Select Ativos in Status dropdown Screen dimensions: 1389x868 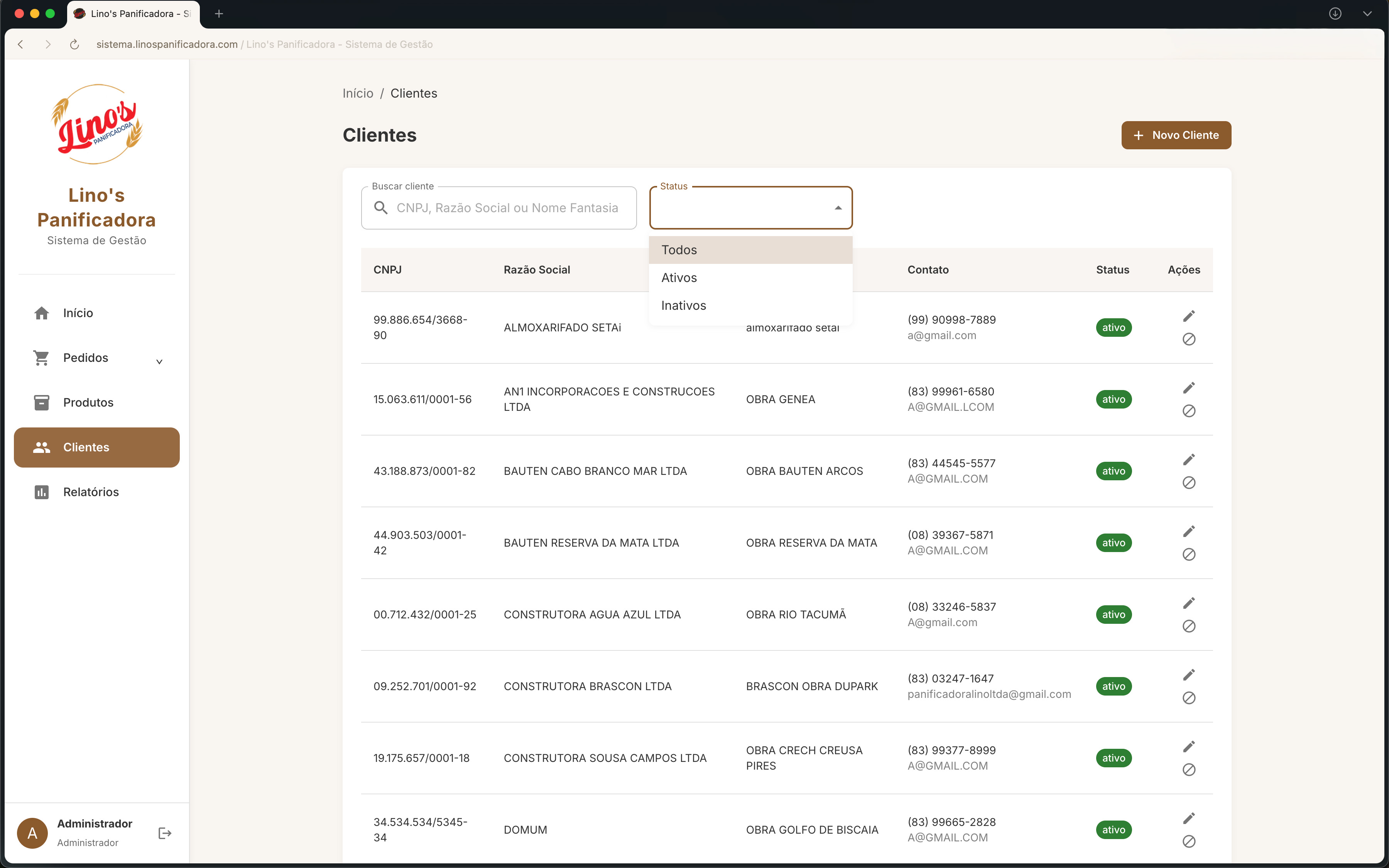point(751,278)
